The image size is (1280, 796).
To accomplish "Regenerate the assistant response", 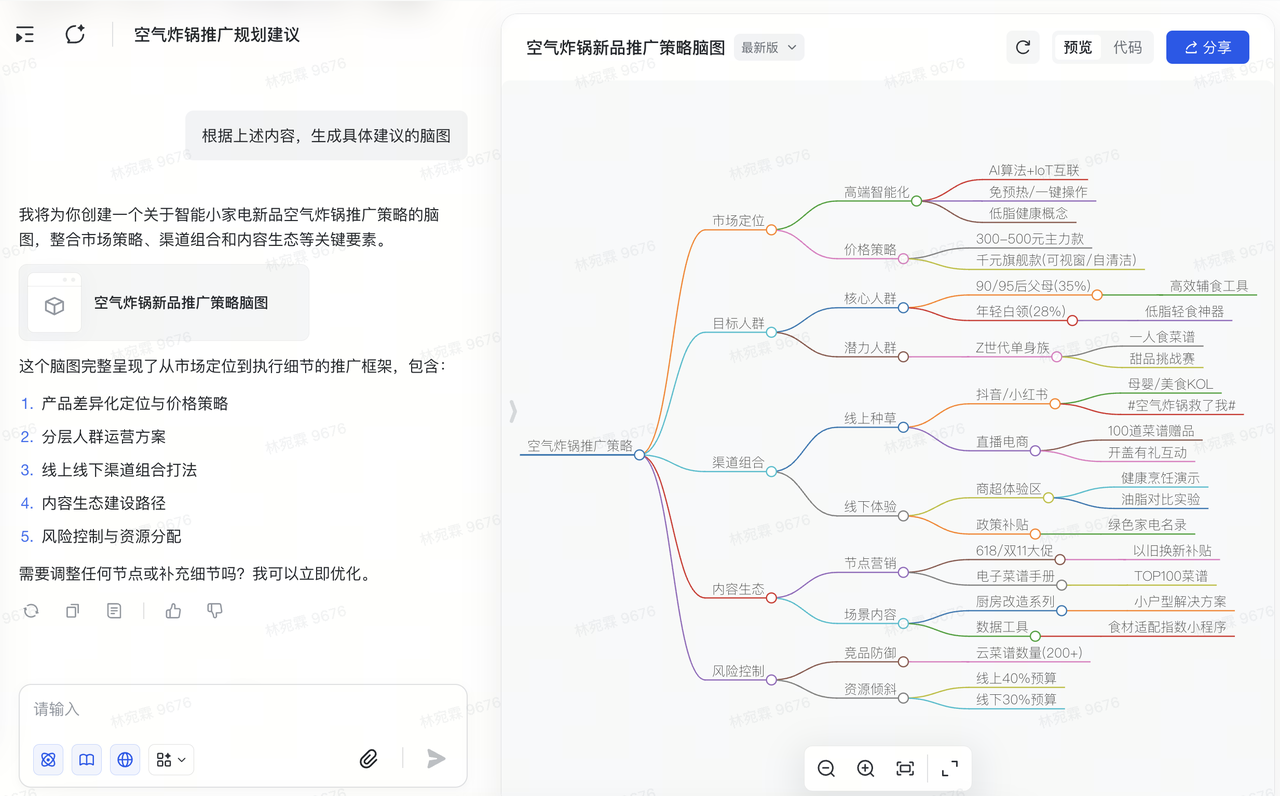I will pyautogui.click(x=31, y=610).
